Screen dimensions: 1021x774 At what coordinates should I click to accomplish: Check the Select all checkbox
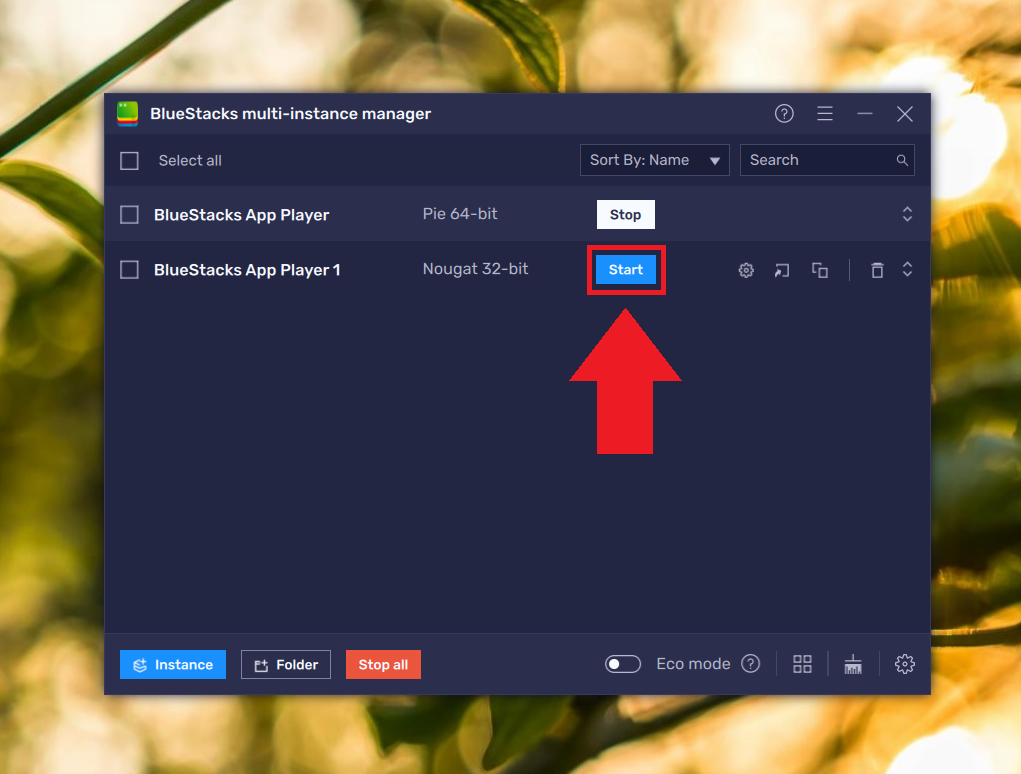coord(129,160)
